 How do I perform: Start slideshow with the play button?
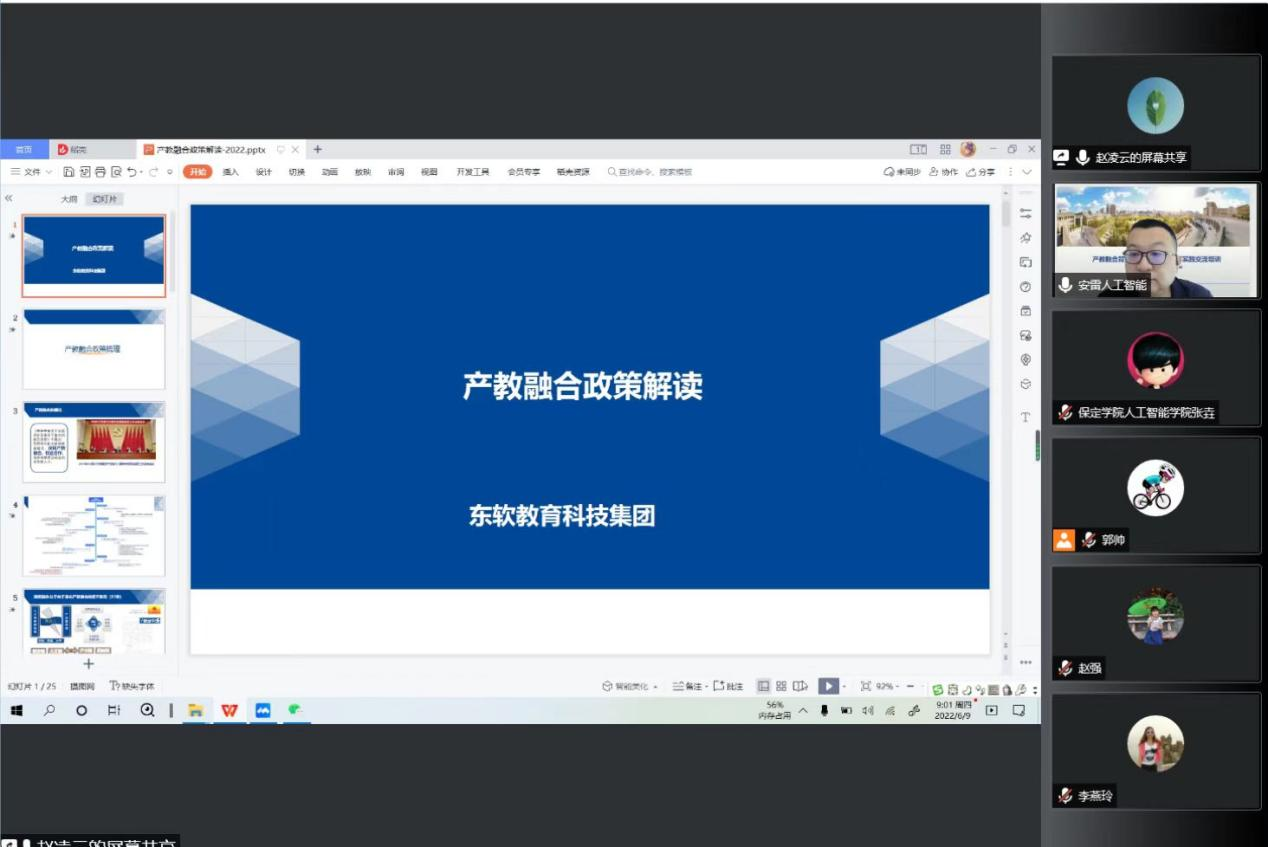pos(828,686)
